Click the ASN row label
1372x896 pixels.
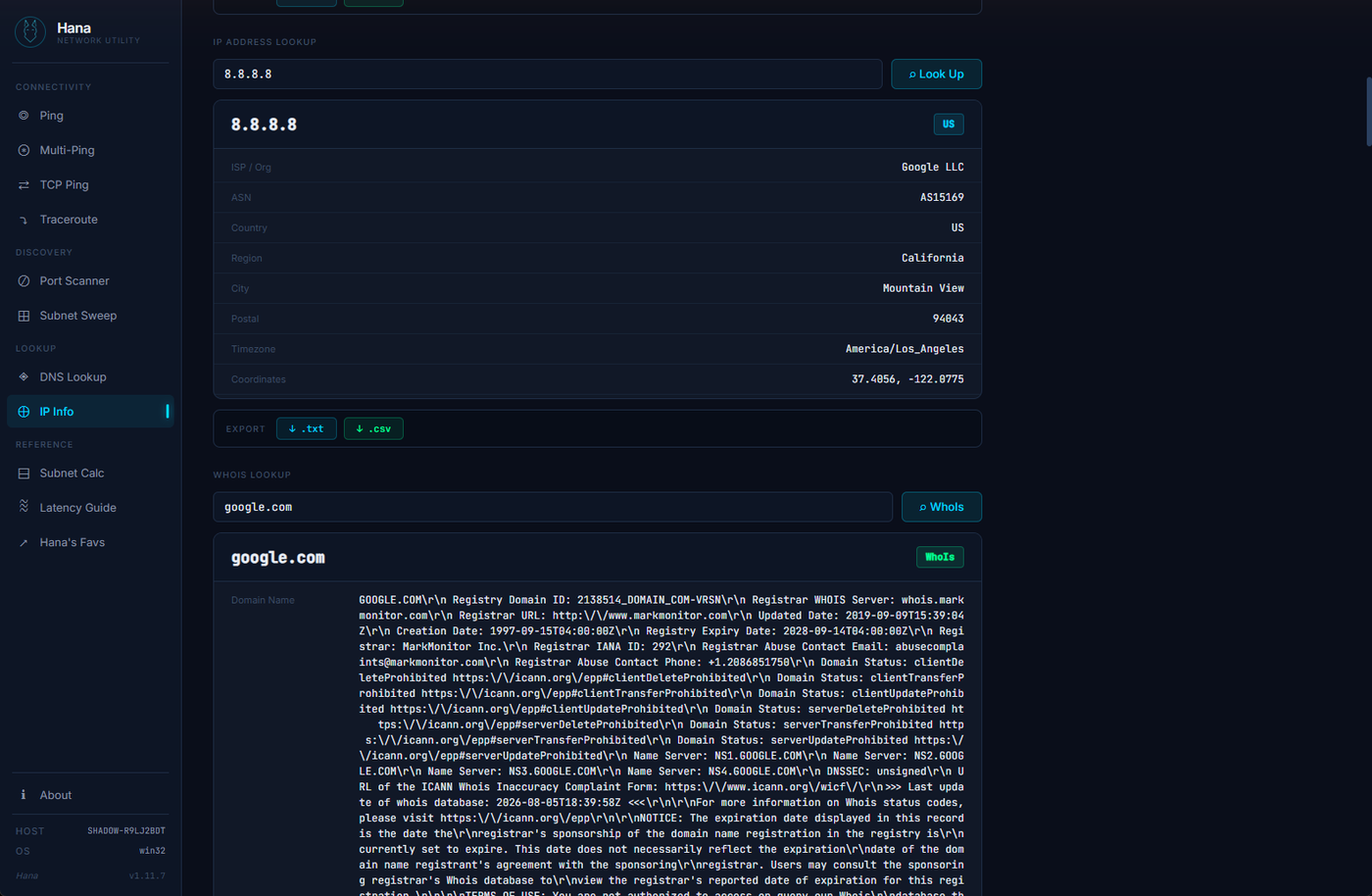pyautogui.click(x=241, y=198)
